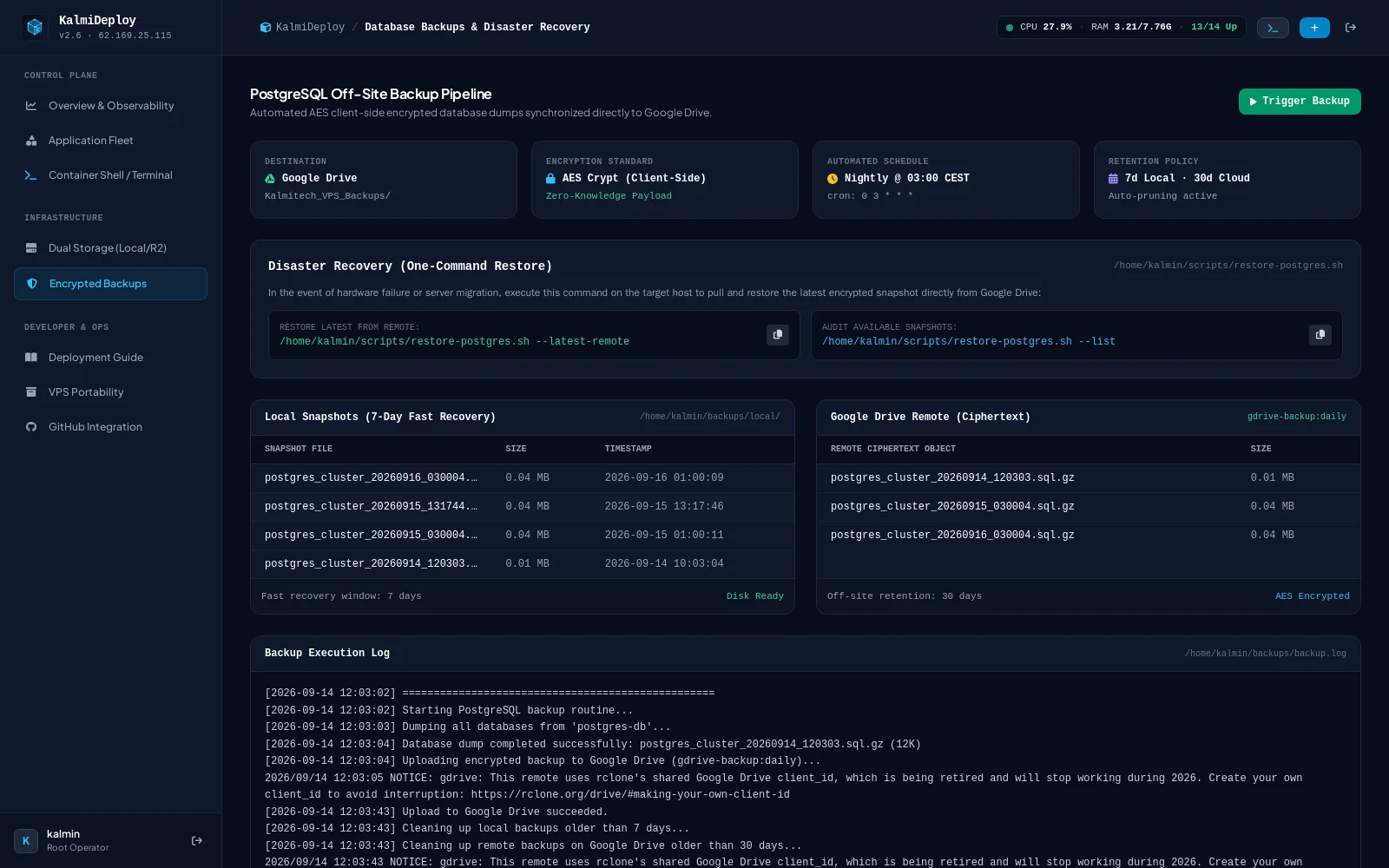
Task: Click the Disk Ready status text
Action: [x=755, y=596]
